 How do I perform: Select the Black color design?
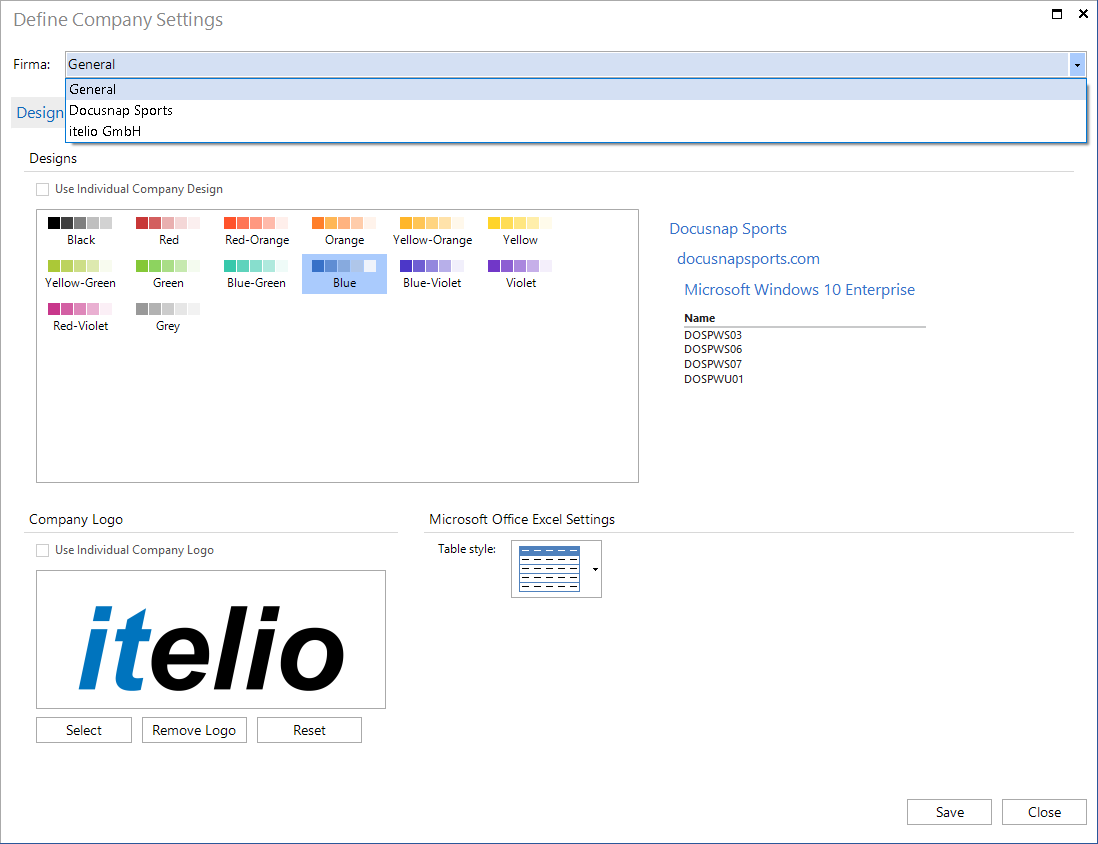pyautogui.click(x=80, y=231)
